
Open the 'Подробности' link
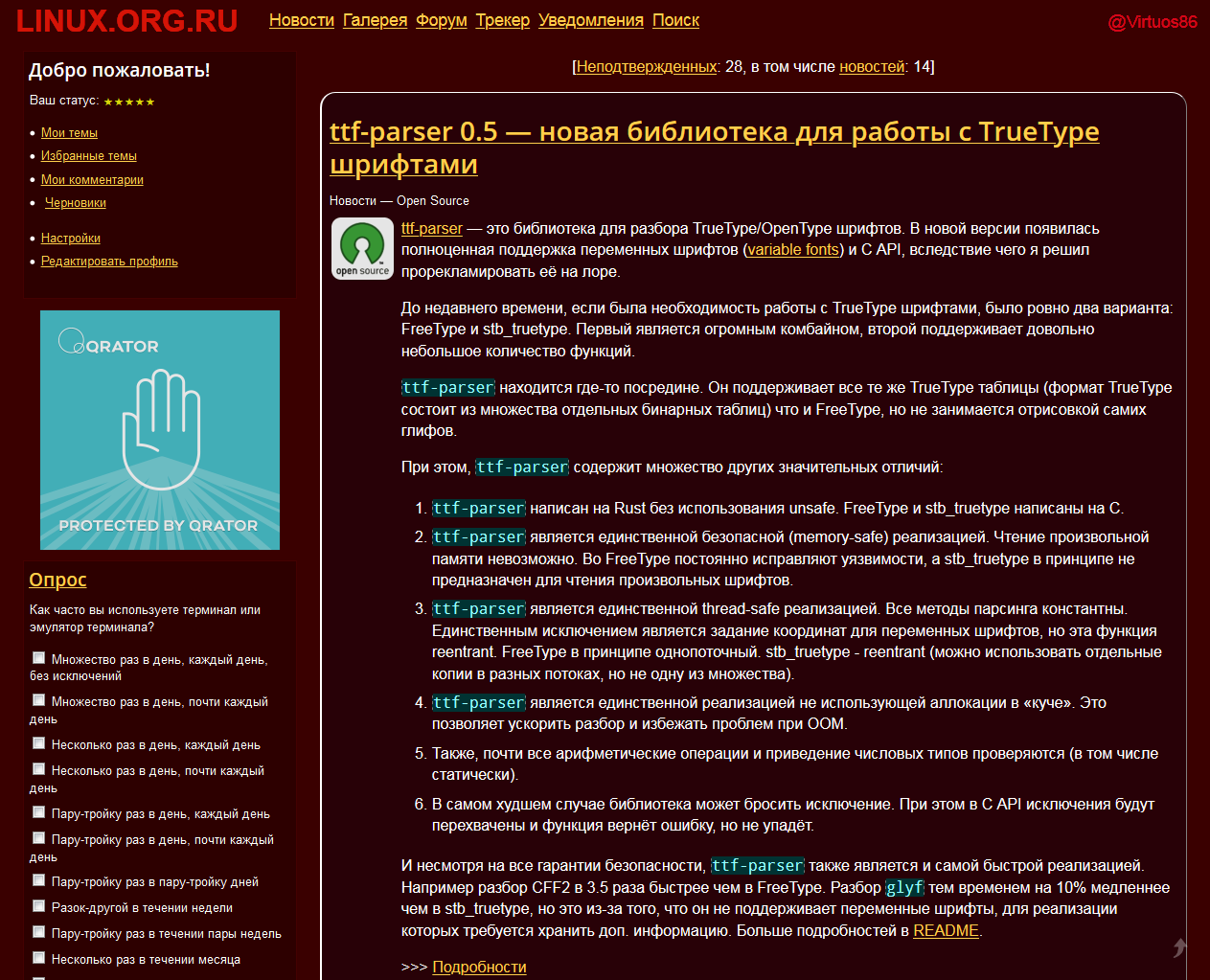tap(480, 968)
